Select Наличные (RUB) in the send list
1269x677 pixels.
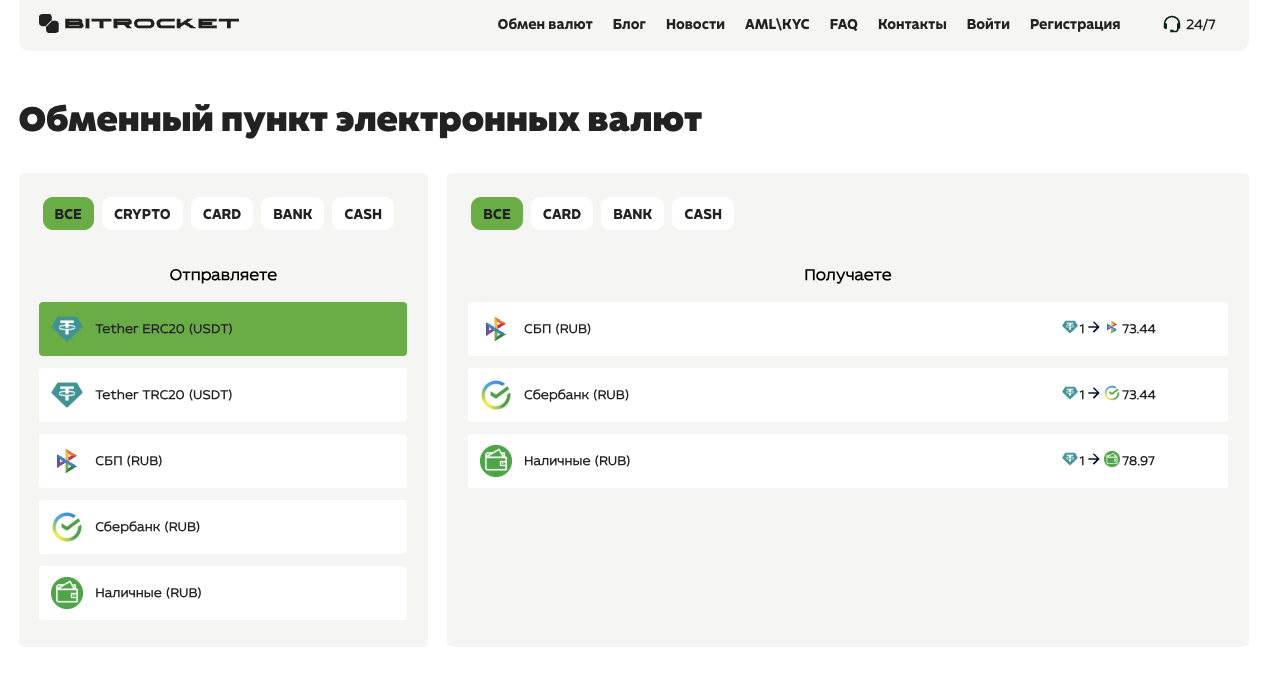tap(222, 592)
